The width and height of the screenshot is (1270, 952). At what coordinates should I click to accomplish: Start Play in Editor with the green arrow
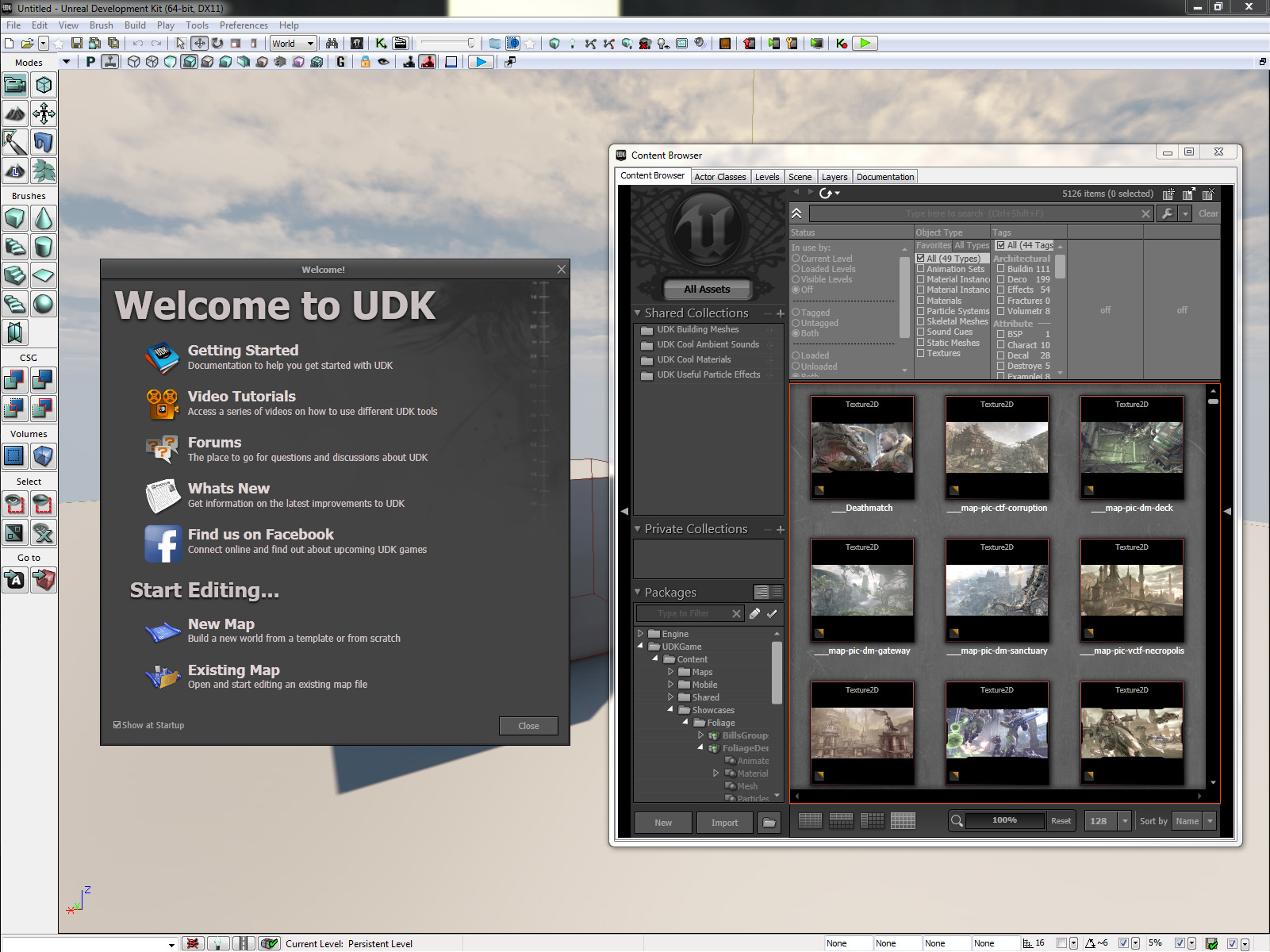(865, 44)
